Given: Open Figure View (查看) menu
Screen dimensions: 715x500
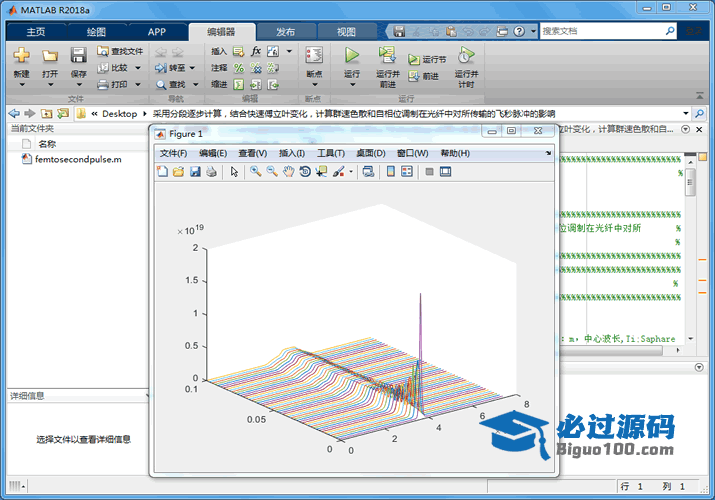Looking at the screenshot, I should (253, 153).
